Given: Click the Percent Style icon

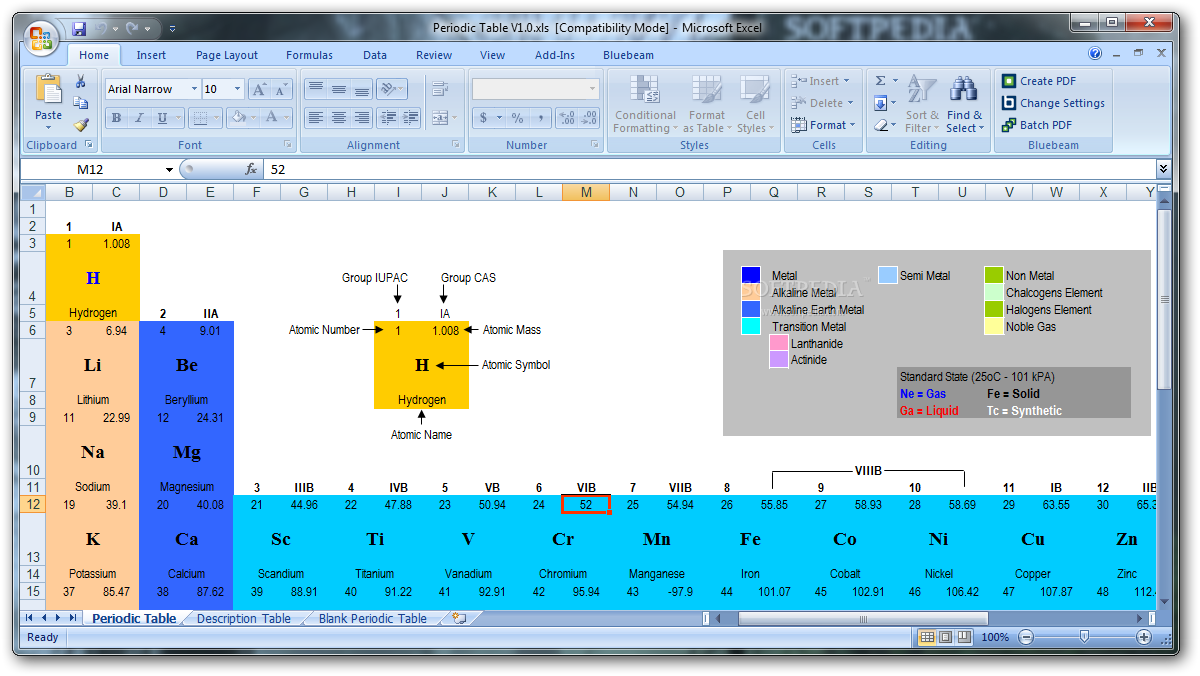Looking at the screenshot, I should tap(518, 118).
